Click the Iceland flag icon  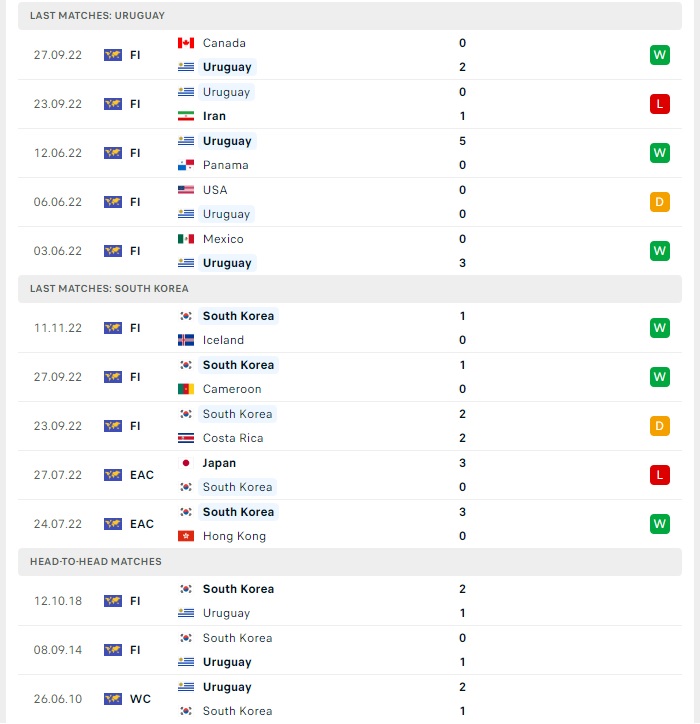(x=186, y=340)
